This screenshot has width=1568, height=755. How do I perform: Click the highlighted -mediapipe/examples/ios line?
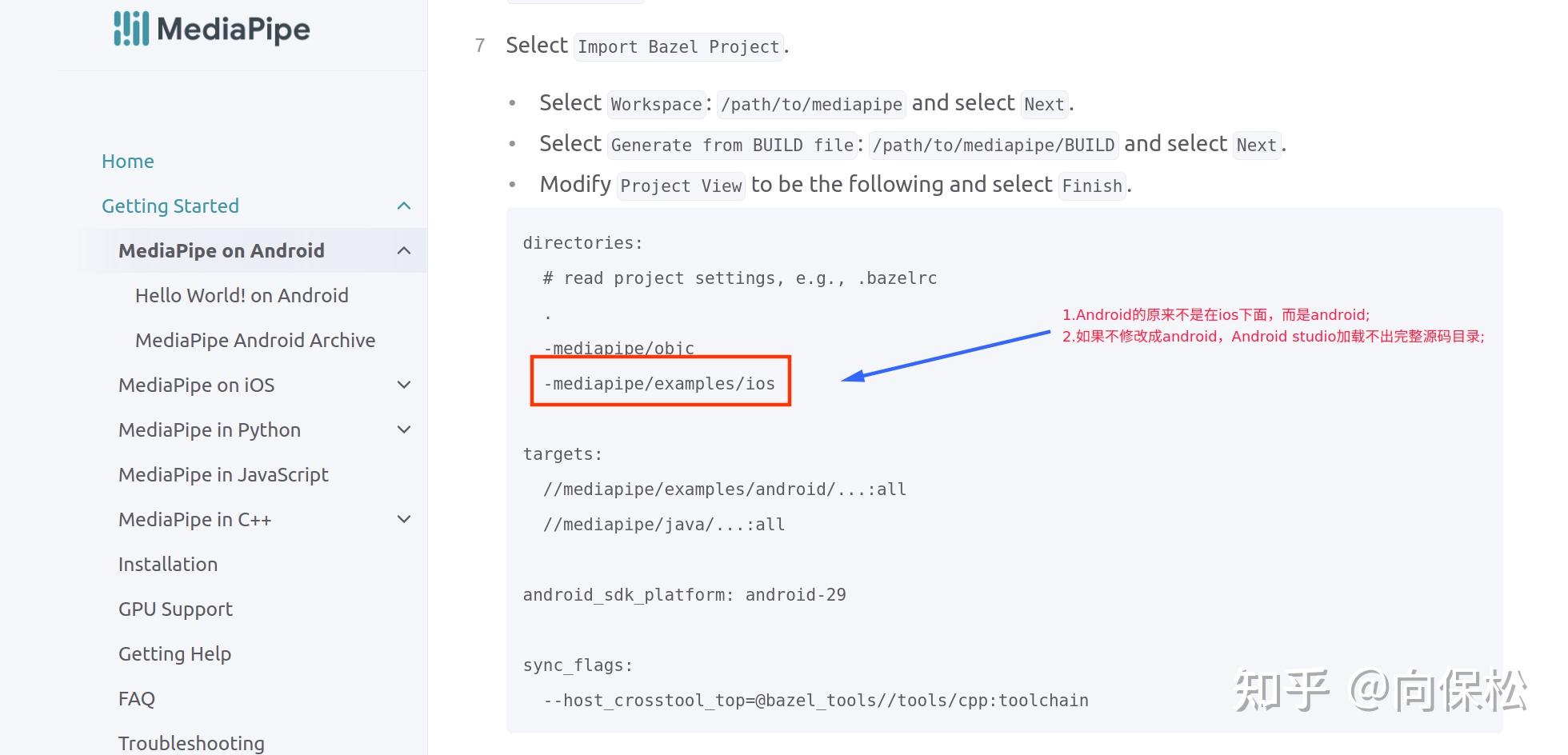[659, 384]
